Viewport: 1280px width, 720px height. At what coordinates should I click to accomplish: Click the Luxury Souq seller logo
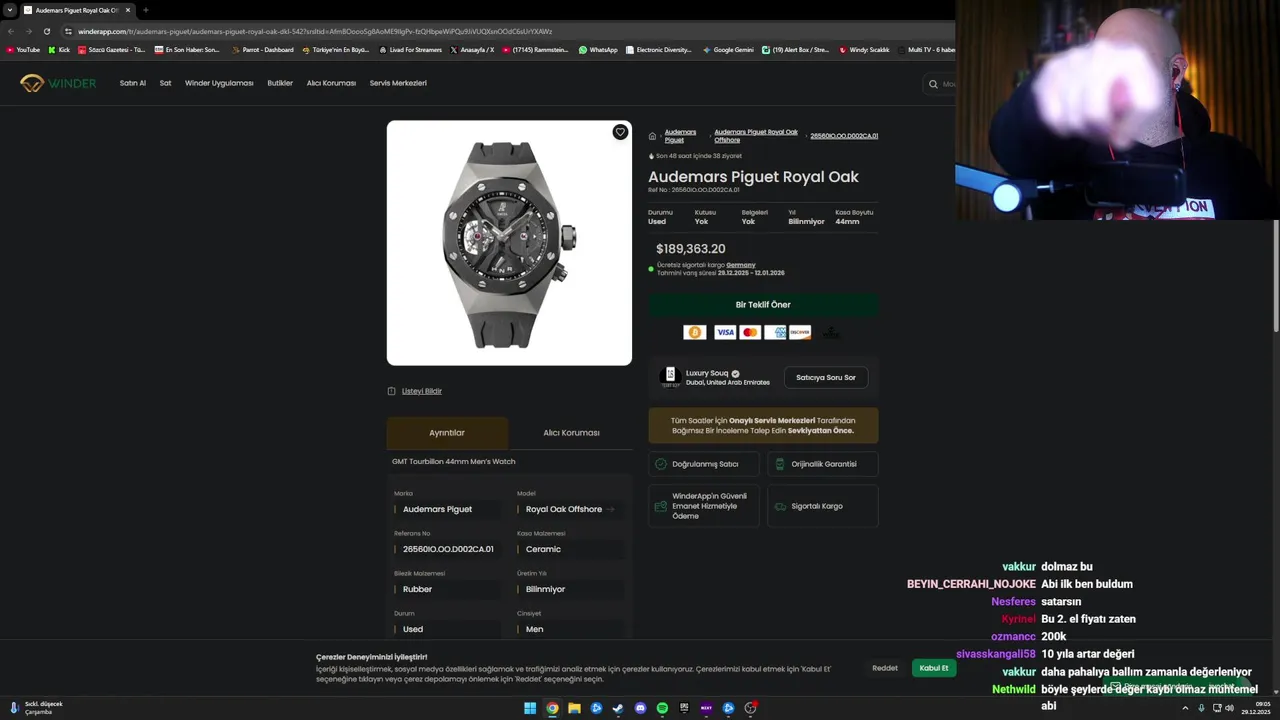[670, 376]
